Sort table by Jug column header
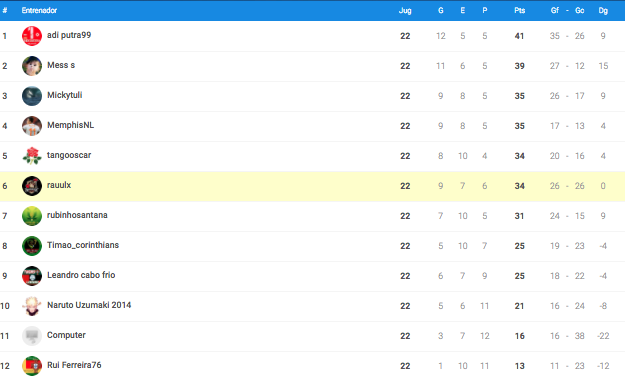Image resolution: width=625 pixels, height=381 pixels. pyautogui.click(x=405, y=10)
